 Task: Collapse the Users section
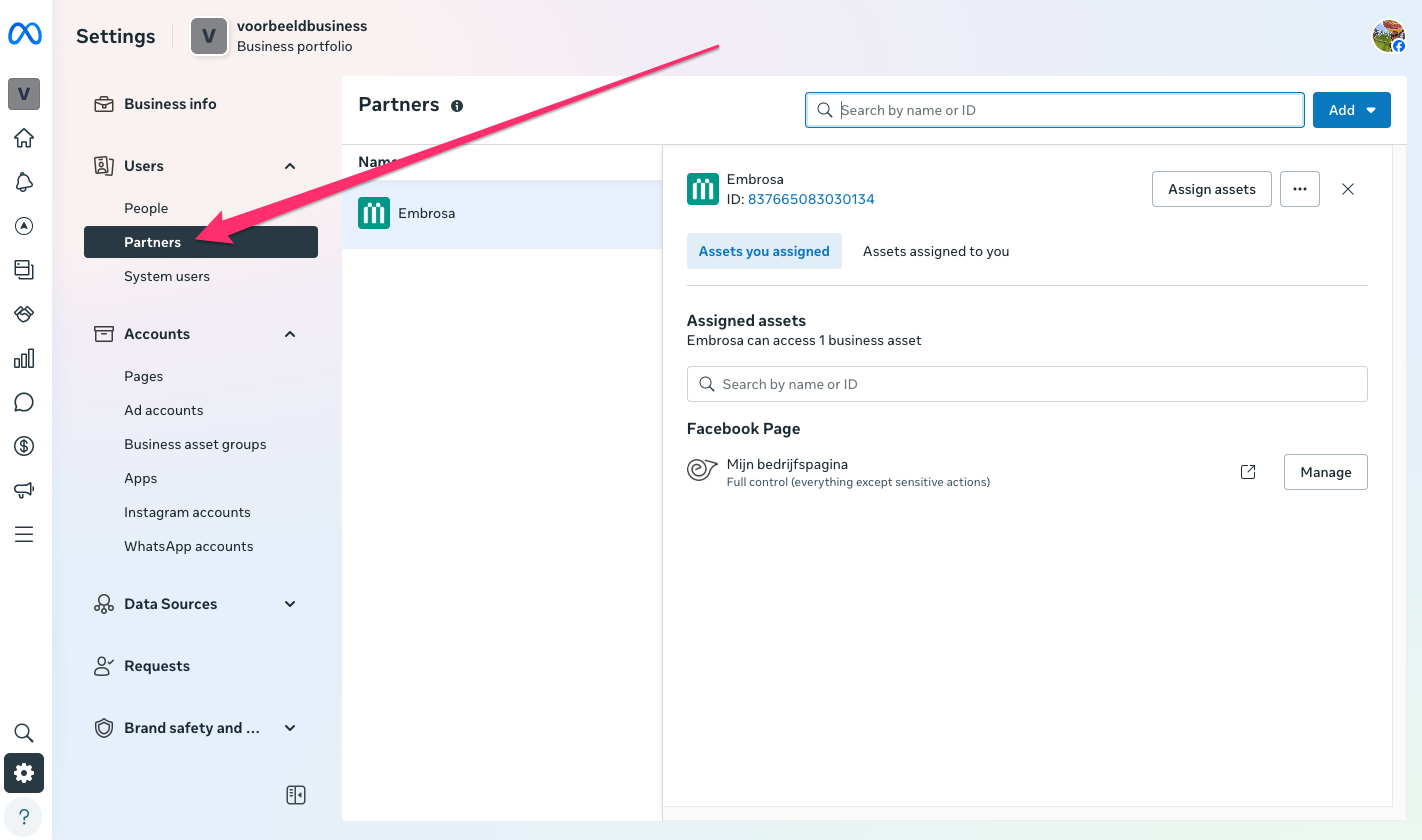[x=290, y=166]
